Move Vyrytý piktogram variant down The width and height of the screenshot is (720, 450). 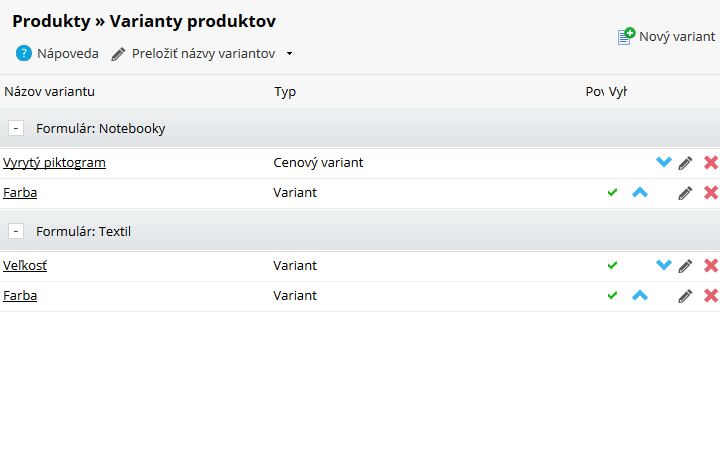[663, 162]
